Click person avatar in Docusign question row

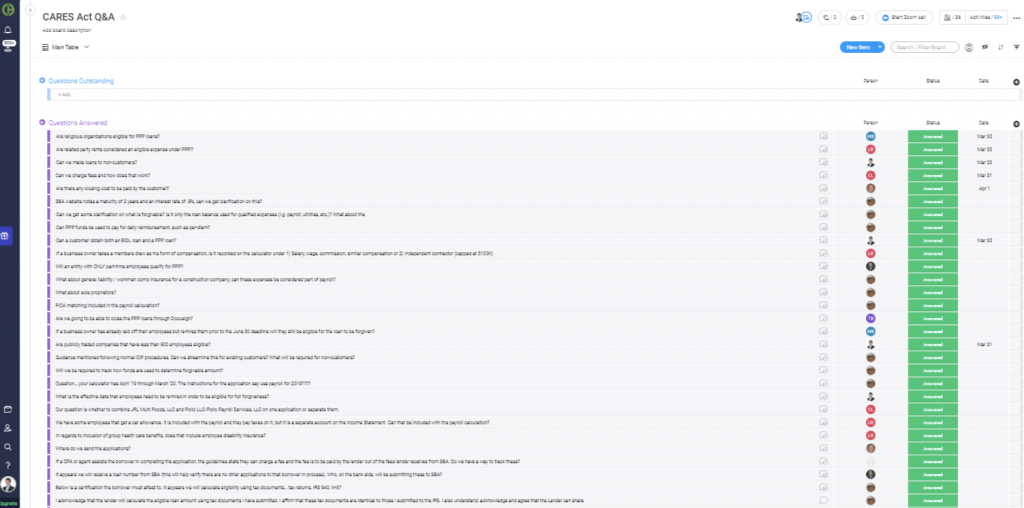click(871, 319)
